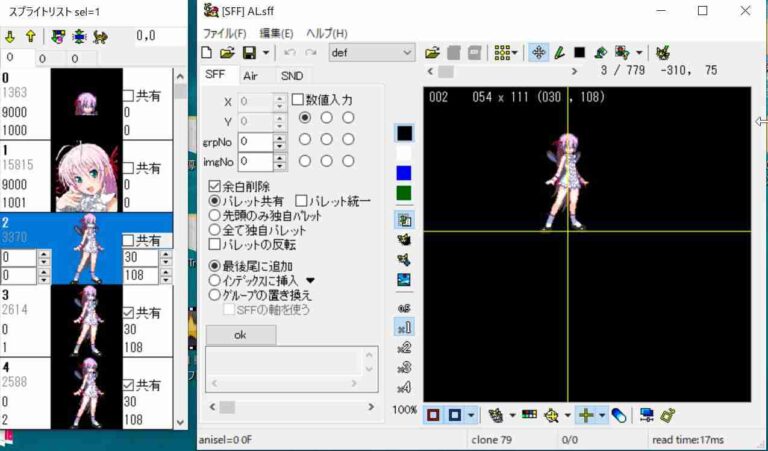Pick the black background color swatch
768x451 pixels.
click(x=404, y=133)
